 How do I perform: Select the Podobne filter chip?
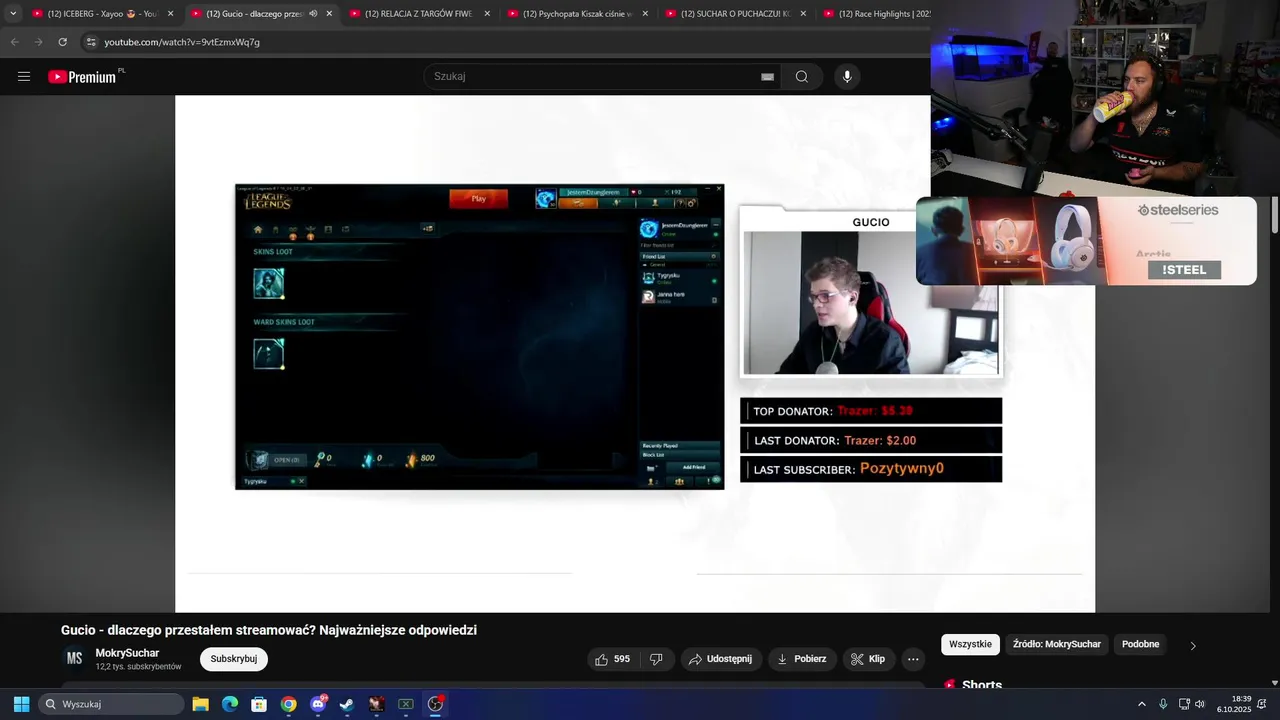point(1141,644)
